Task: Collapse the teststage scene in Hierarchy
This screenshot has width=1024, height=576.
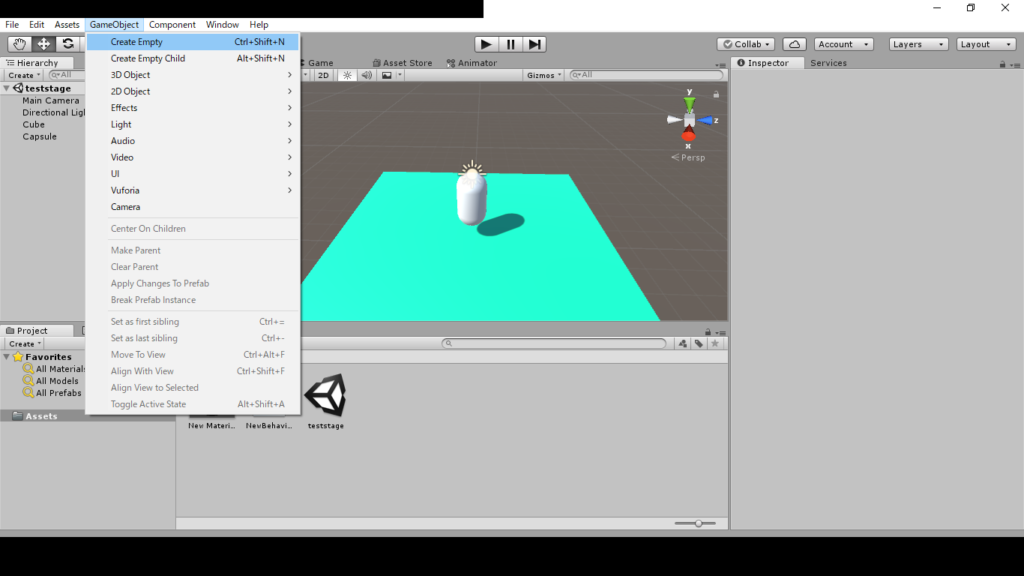Action: (7, 88)
